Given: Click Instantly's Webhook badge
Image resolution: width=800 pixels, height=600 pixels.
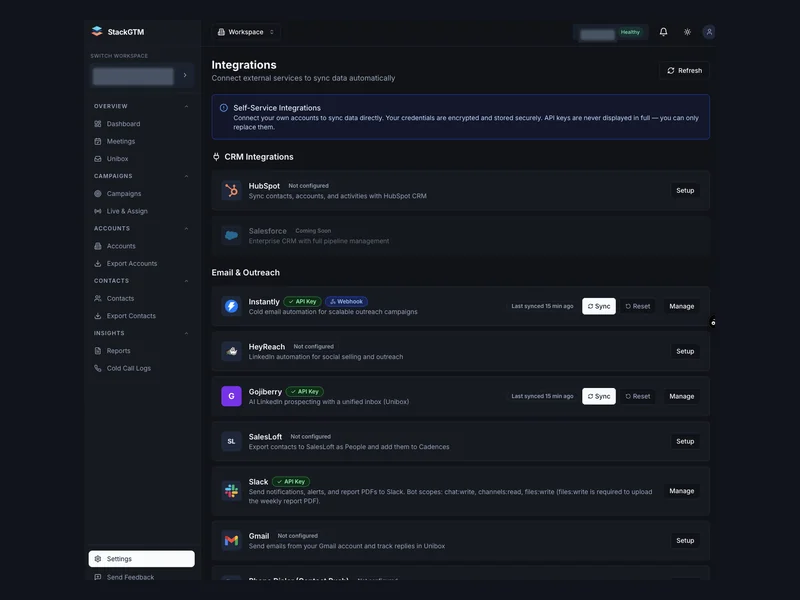Looking at the screenshot, I should (x=346, y=302).
